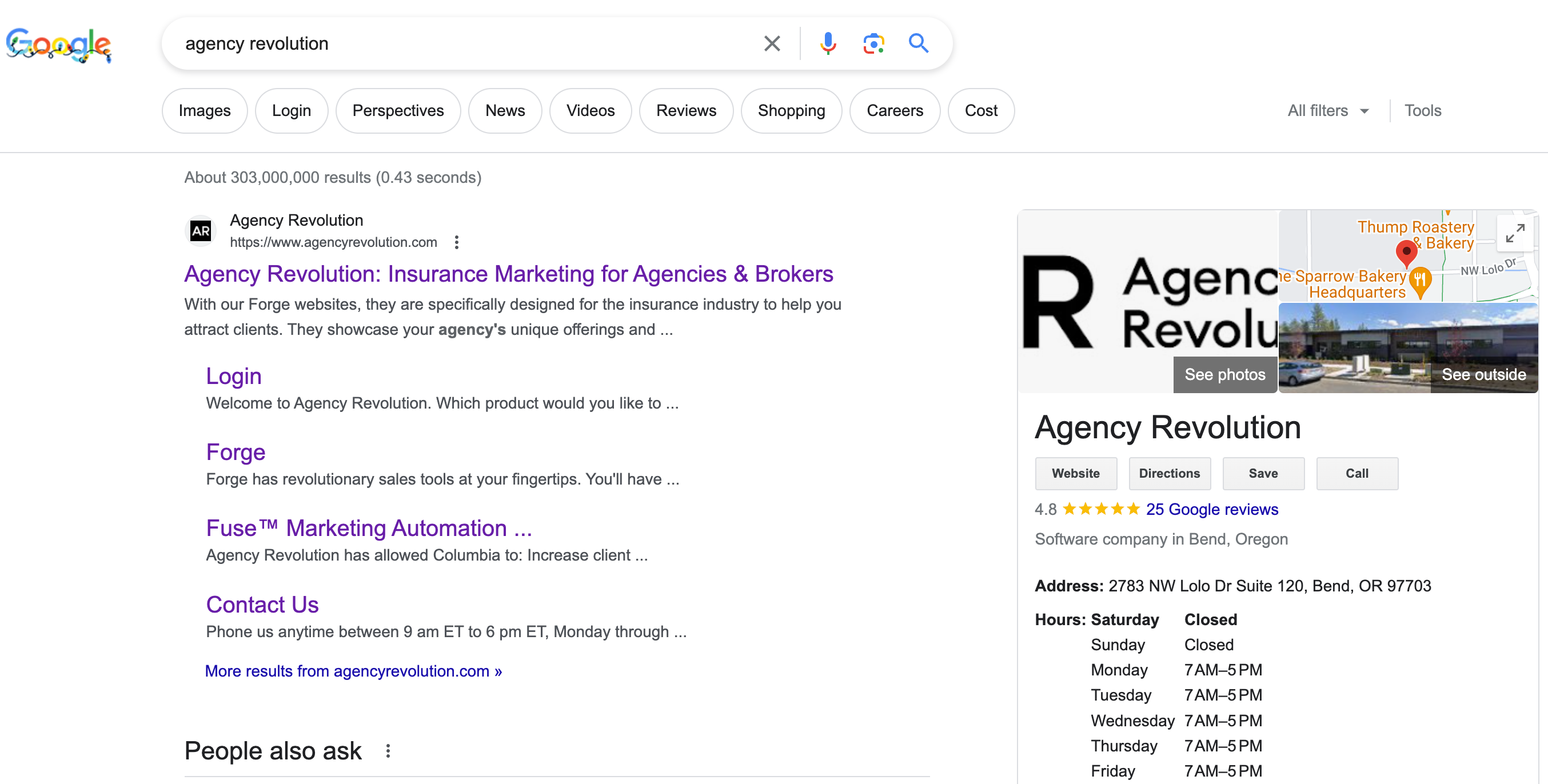
Task: Click the Directions button
Action: pyautogui.click(x=1170, y=473)
